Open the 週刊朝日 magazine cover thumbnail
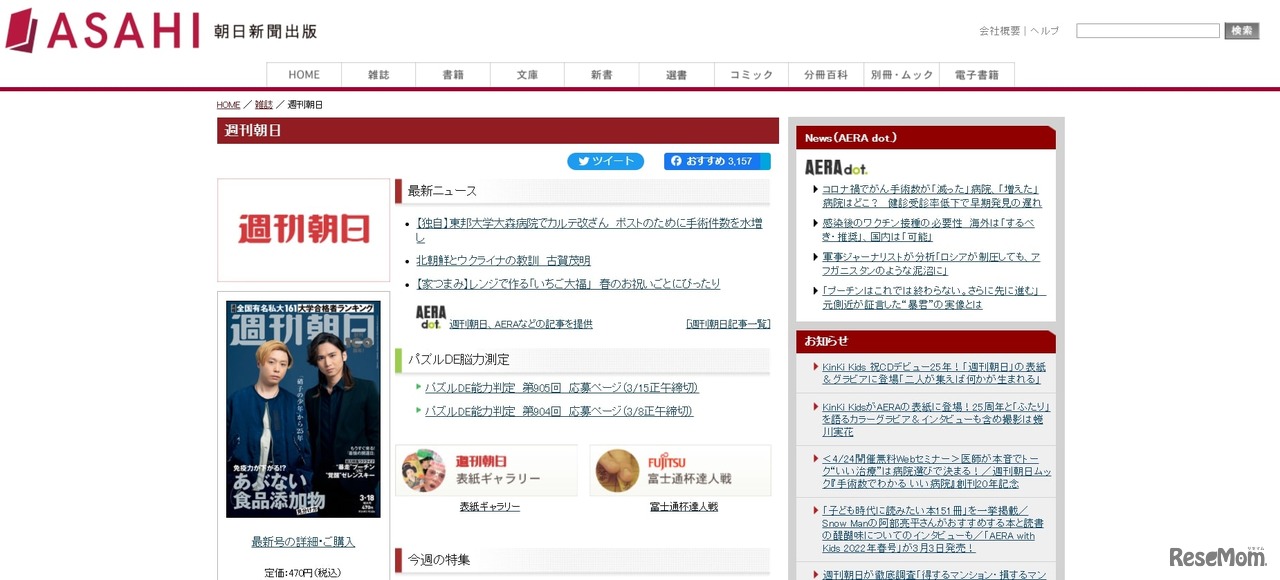The width and height of the screenshot is (1280, 580). pyautogui.click(x=303, y=410)
